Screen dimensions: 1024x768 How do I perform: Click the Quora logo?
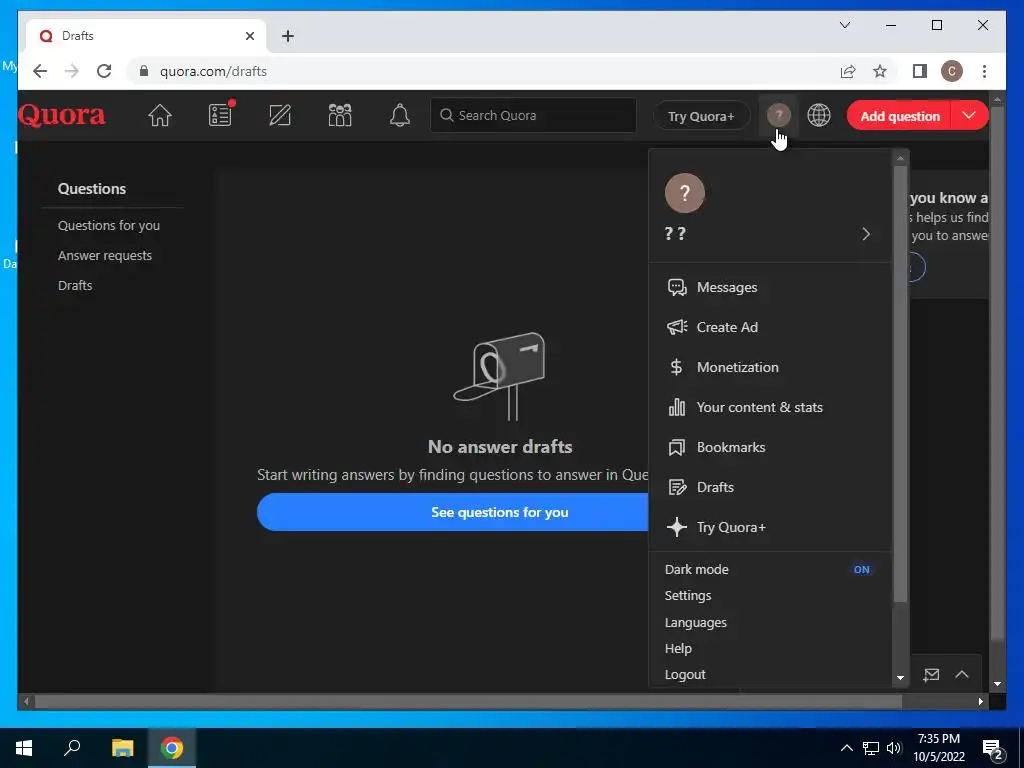pyautogui.click(x=61, y=115)
